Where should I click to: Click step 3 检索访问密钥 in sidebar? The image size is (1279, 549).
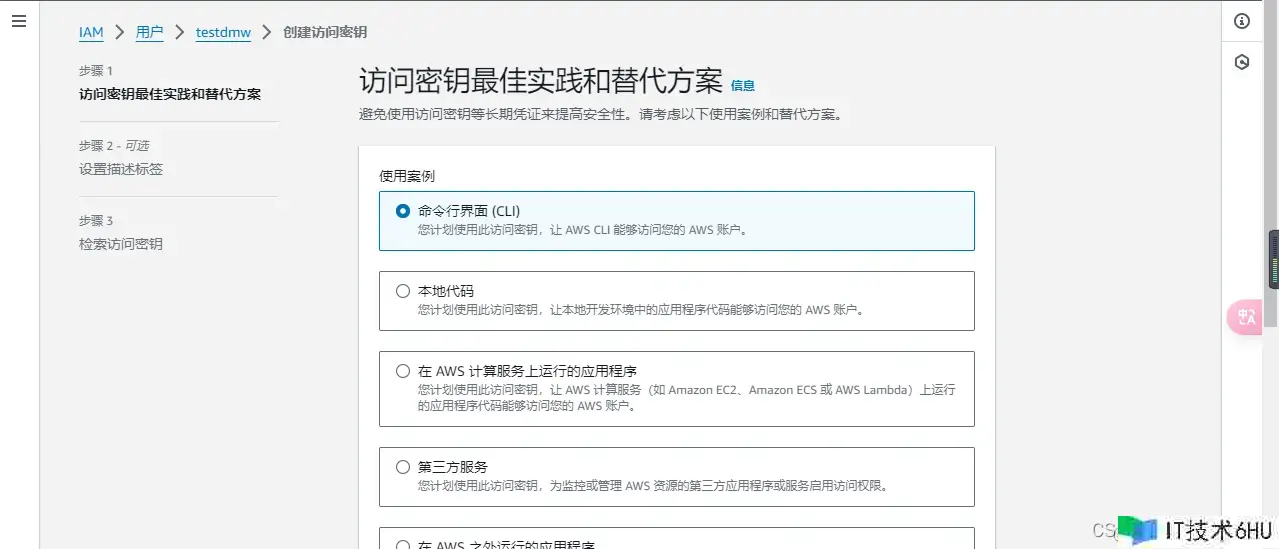point(121,244)
